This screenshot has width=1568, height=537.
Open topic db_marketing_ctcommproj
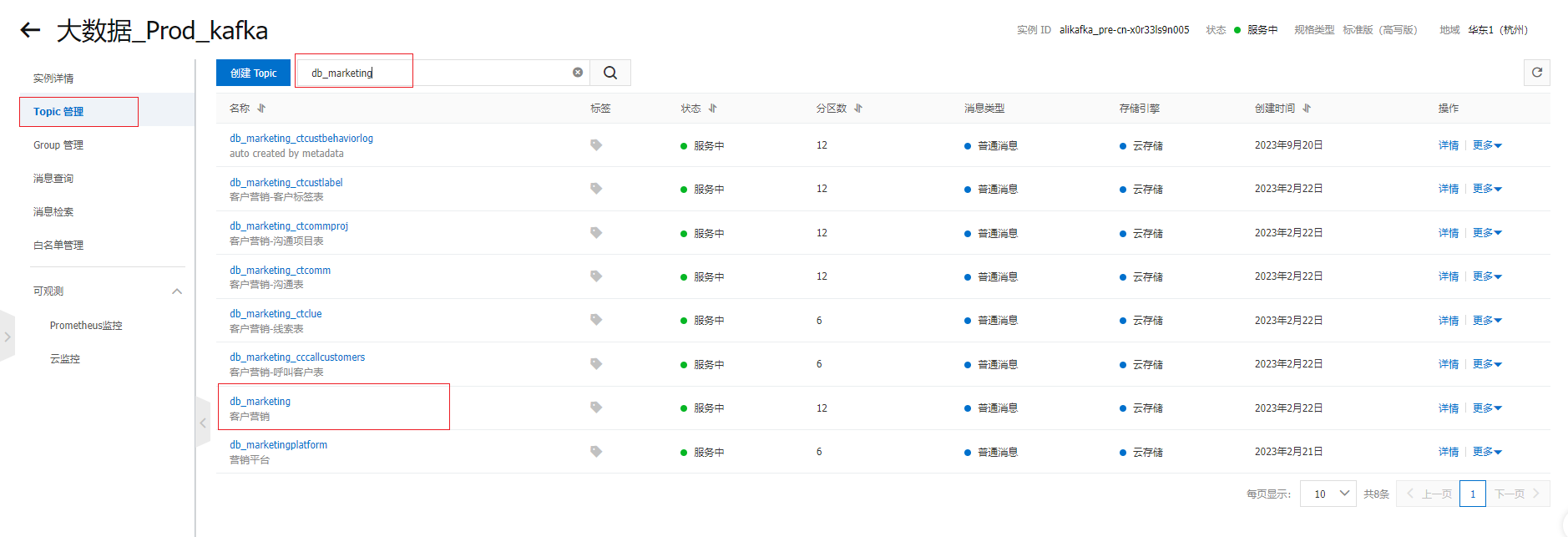pos(289,226)
